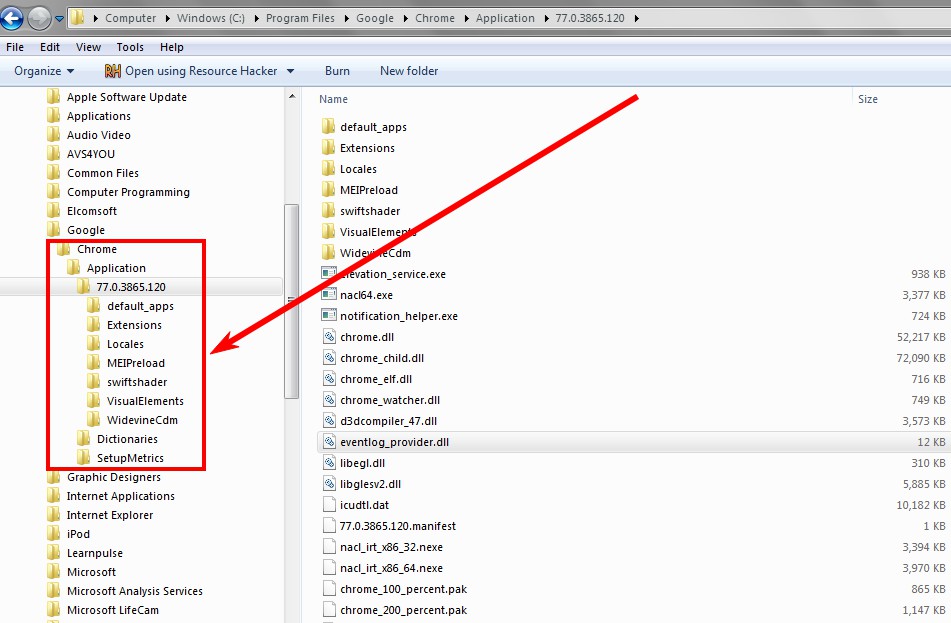
Task: Expand the arrow after 77.0.3865.120 breadcrumb
Action: click(636, 18)
